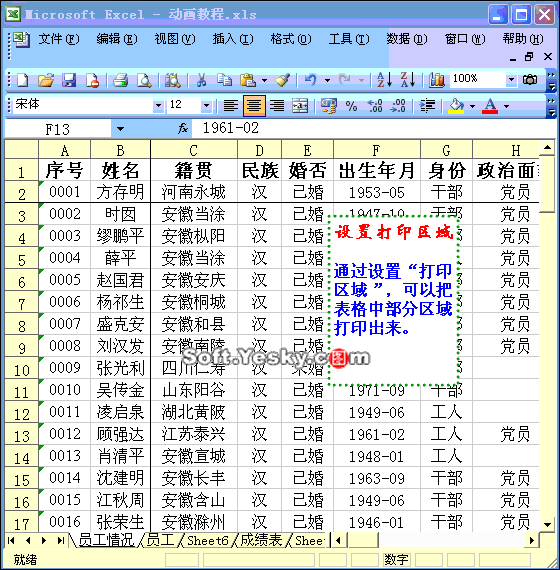Toggle Align Right formatting button
This screenshot has height=570, width=560.
(x=277, y=106)
